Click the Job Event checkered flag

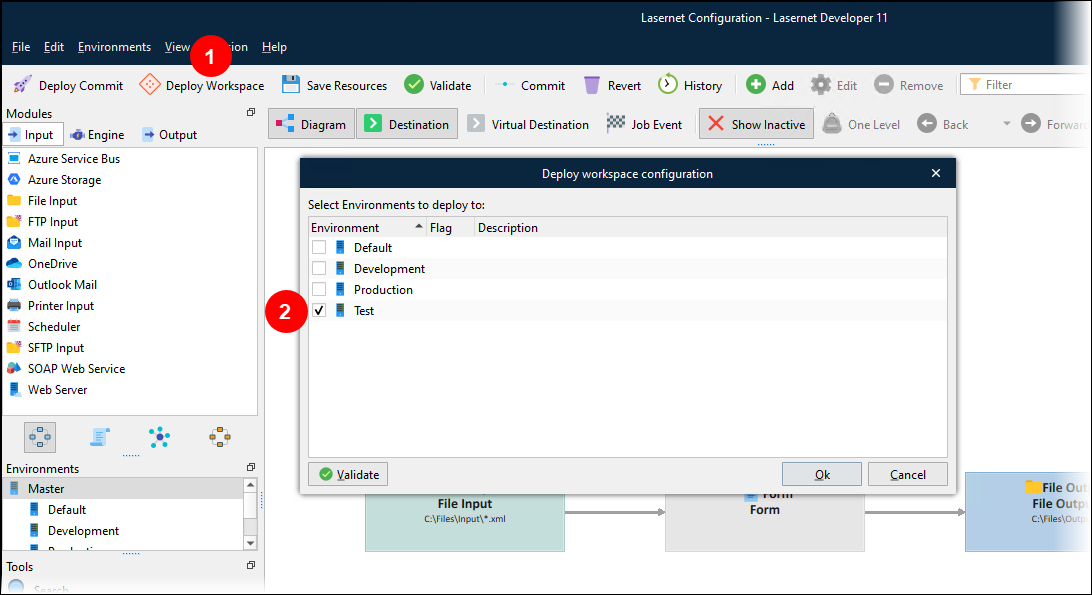(616, 123)
